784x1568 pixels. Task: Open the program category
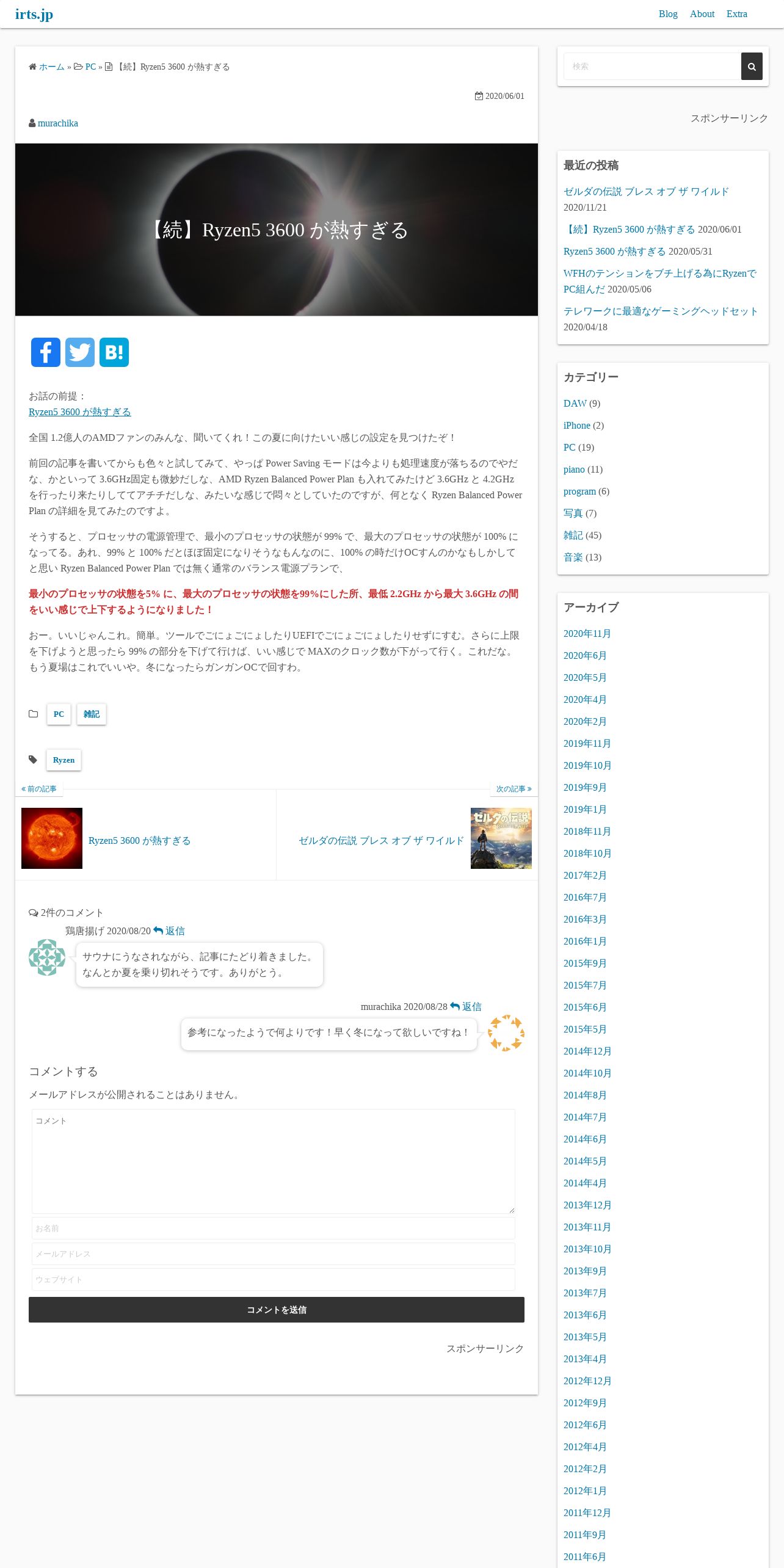coord(579,492)
